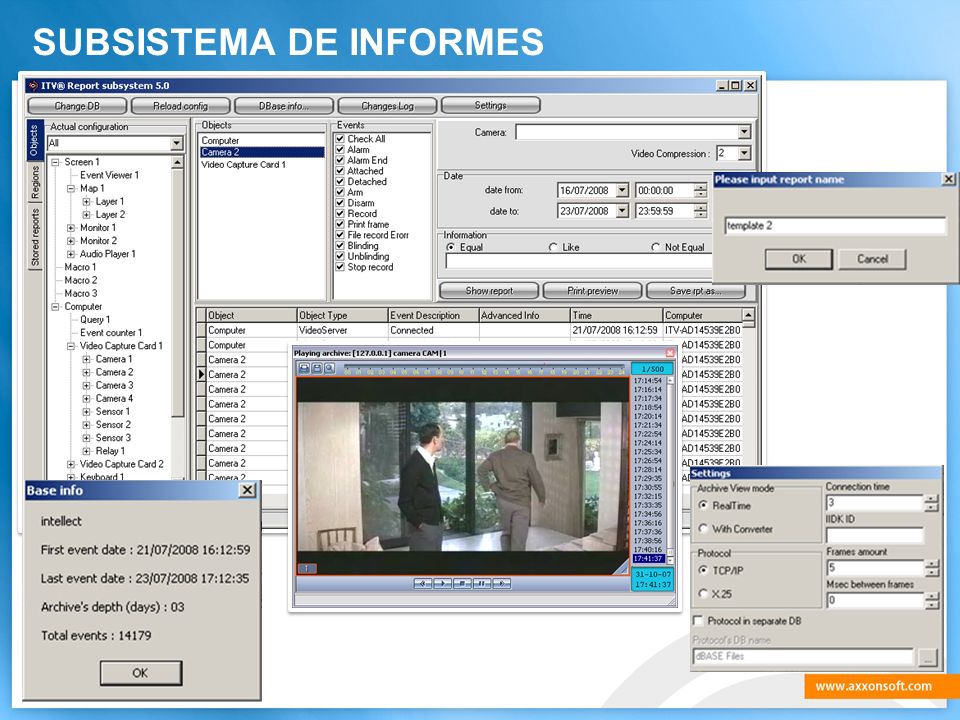Click the browse button beside dBASE Files field

pyautogui.click(x=928, y=658)
